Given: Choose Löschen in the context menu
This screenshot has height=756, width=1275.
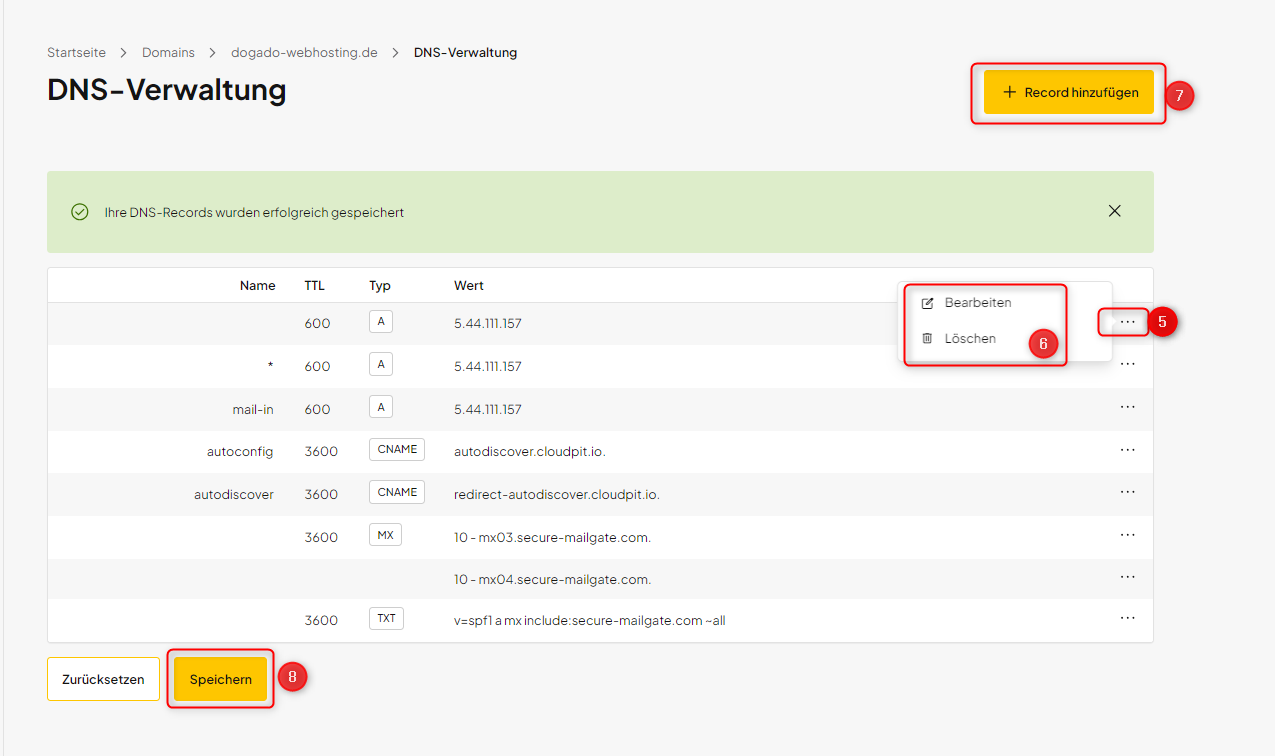Looking at the screenshot, I should click(x=969, y=339).
